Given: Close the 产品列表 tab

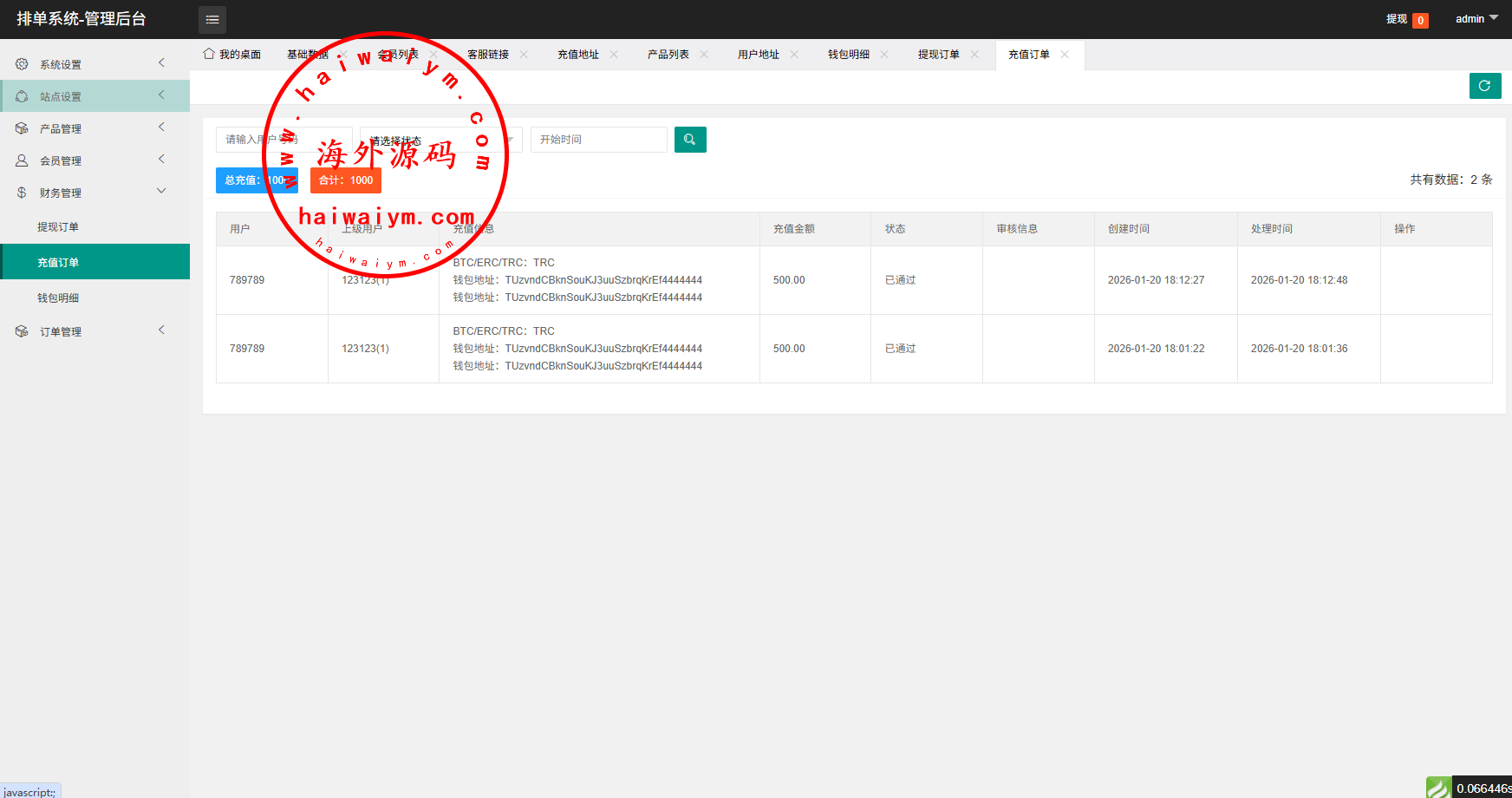Looking at the screenshot, I should 704,54.
